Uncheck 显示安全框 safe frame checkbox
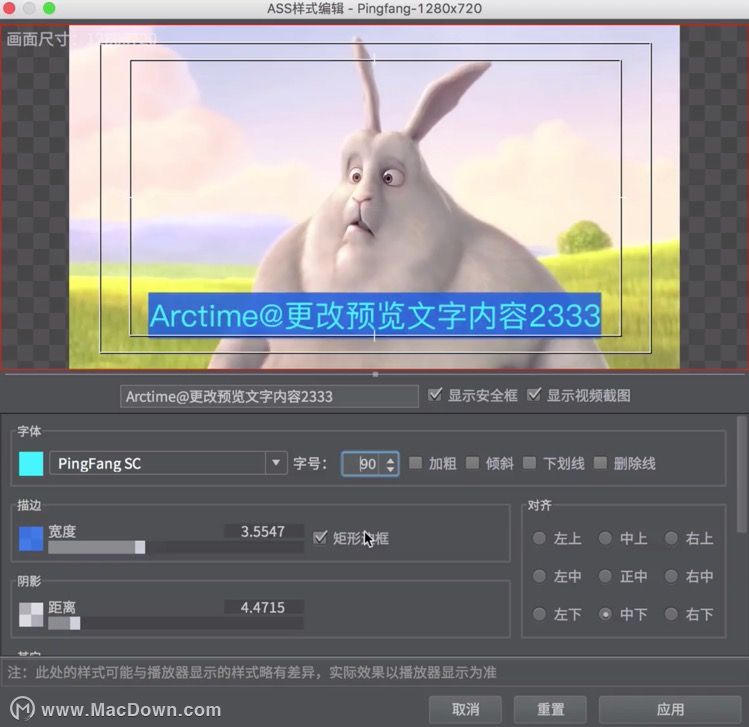The height and width of the screenshot is (727, 749). click(435, 395)
